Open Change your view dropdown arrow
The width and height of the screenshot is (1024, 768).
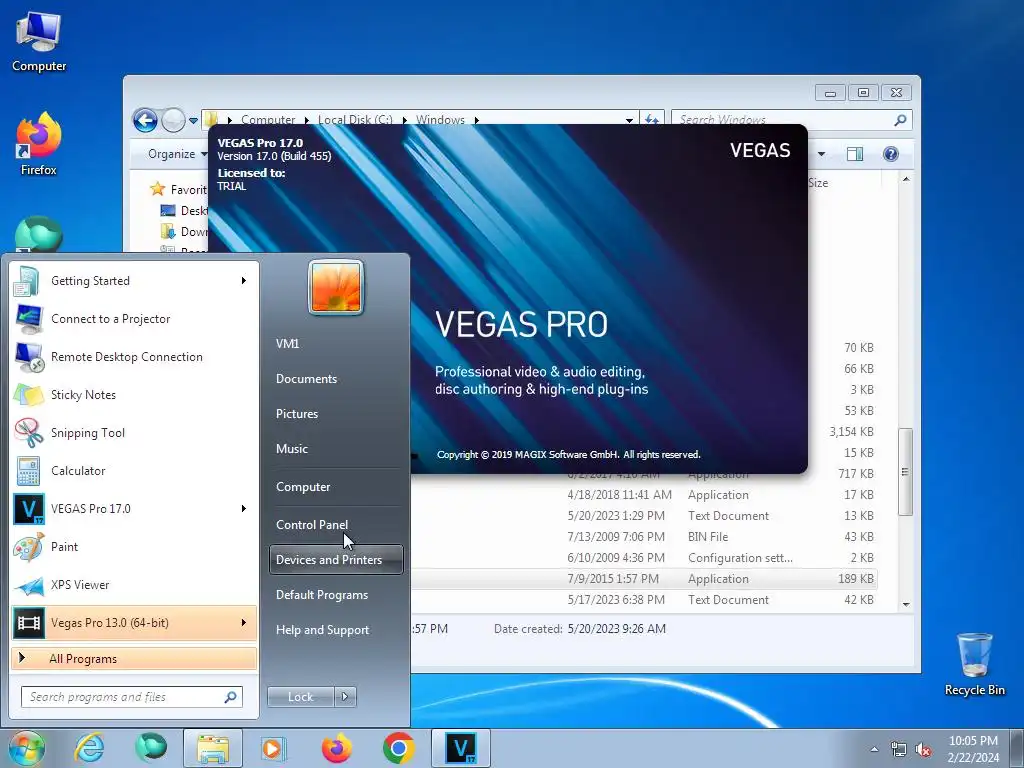click(821, 154)
